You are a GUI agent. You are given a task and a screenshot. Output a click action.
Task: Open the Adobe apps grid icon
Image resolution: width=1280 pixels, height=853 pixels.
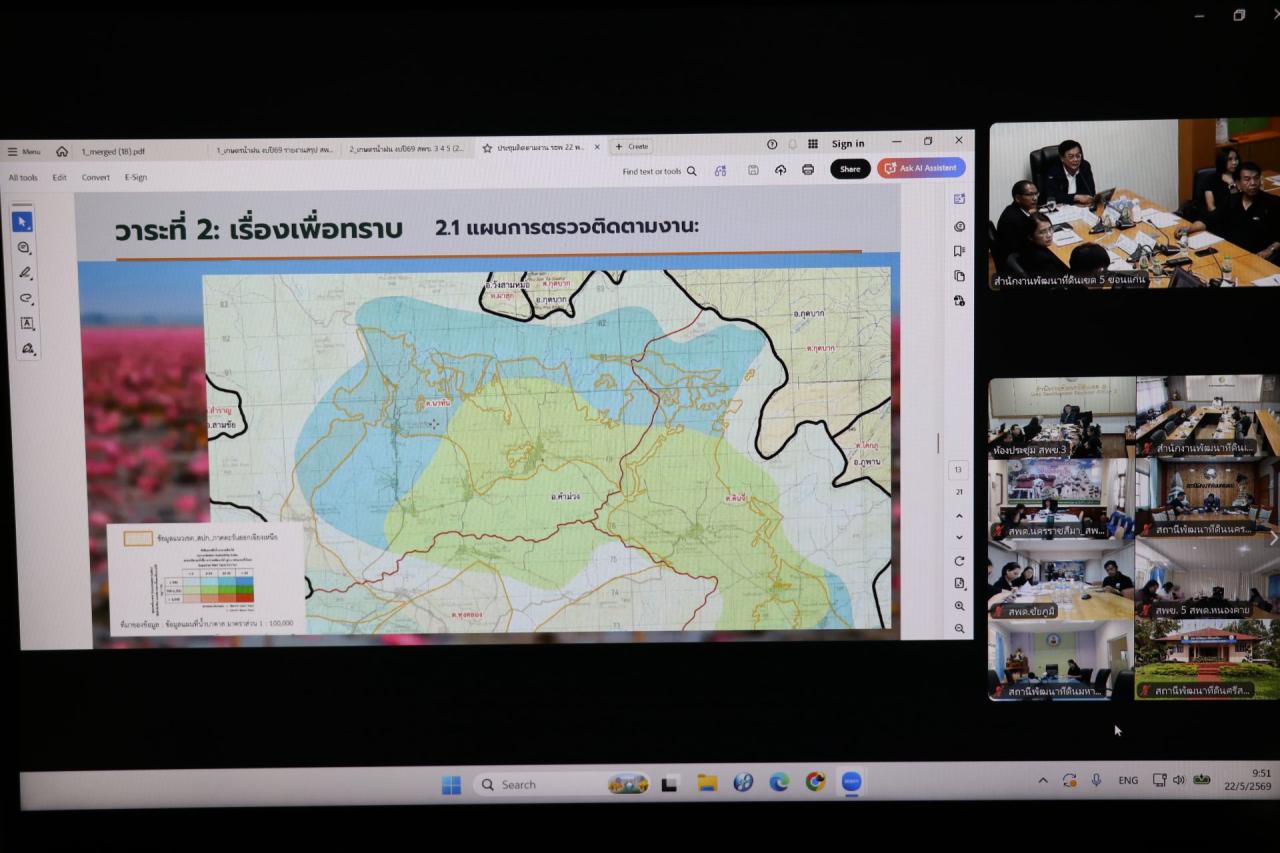click(813, 144)
